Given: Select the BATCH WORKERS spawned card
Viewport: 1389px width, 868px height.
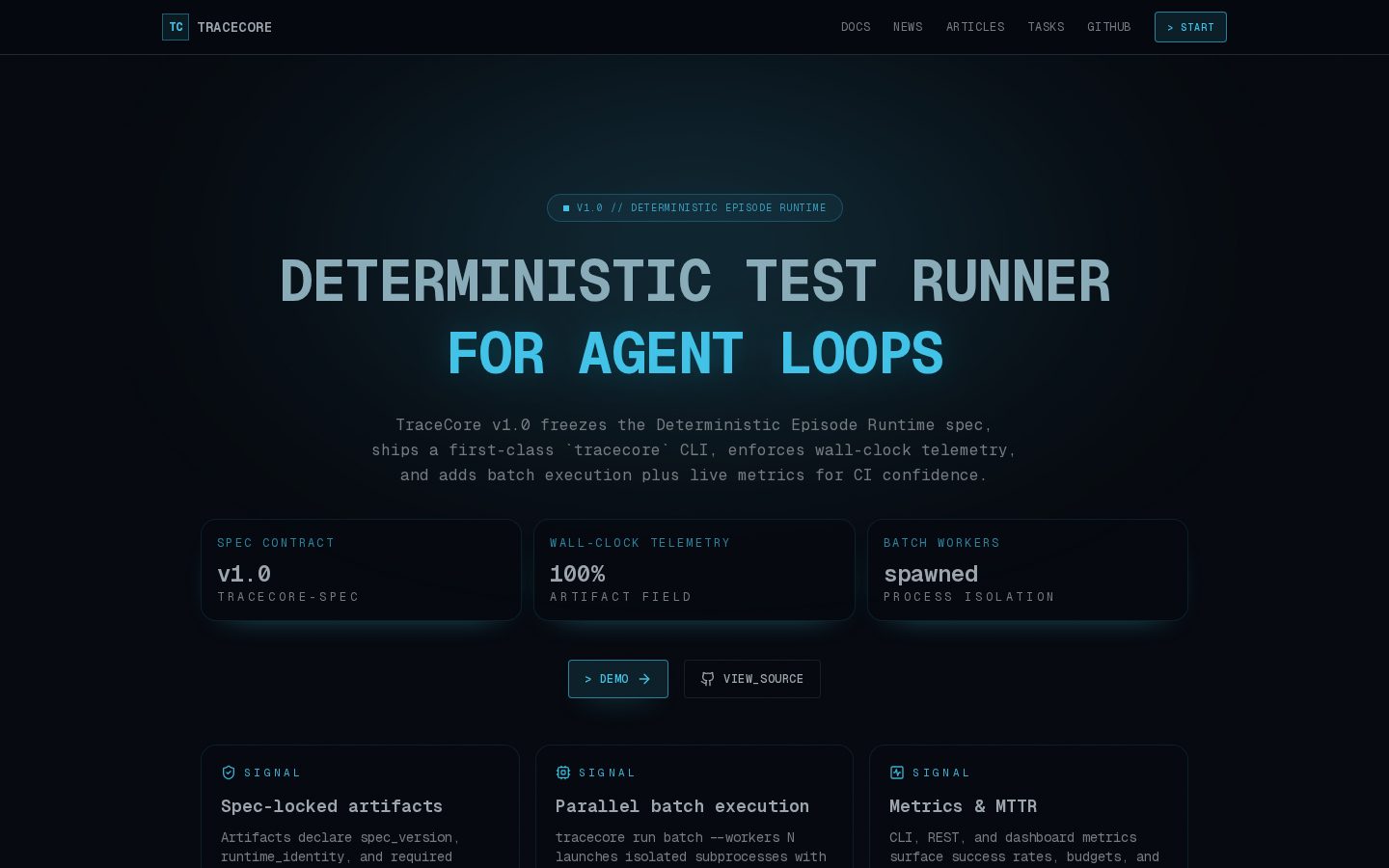Looking at the screenshot, I should (1027, 570).
